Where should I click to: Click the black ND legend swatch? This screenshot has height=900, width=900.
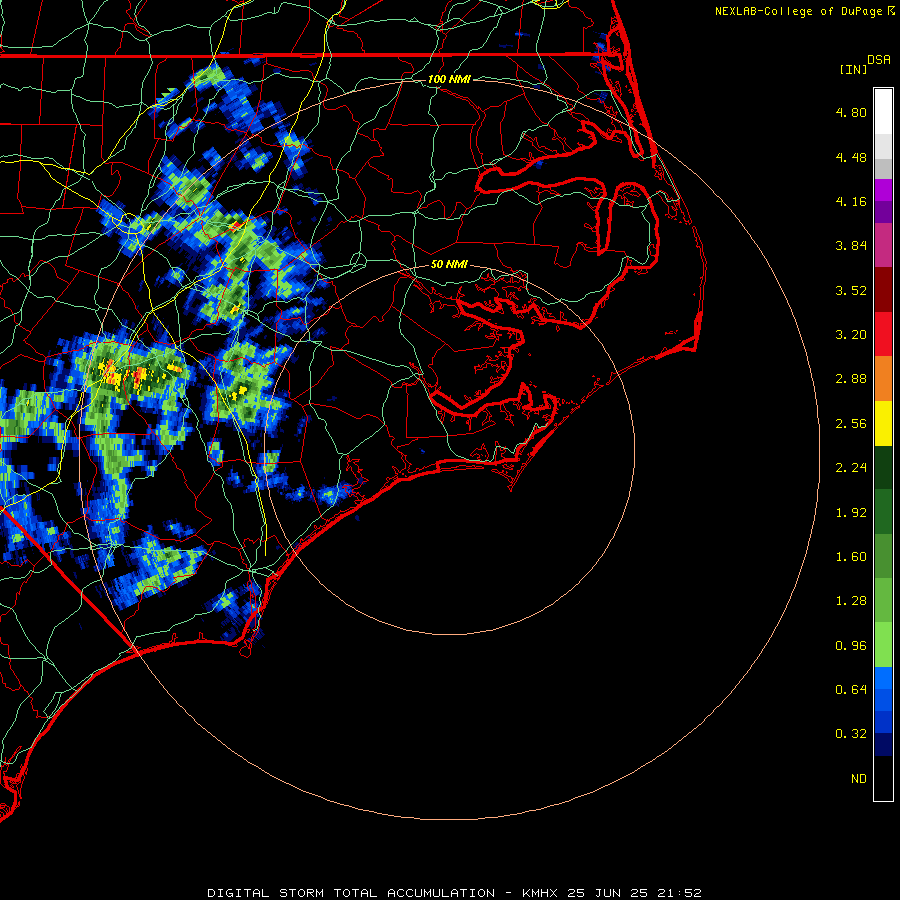(x=883, y=778)
